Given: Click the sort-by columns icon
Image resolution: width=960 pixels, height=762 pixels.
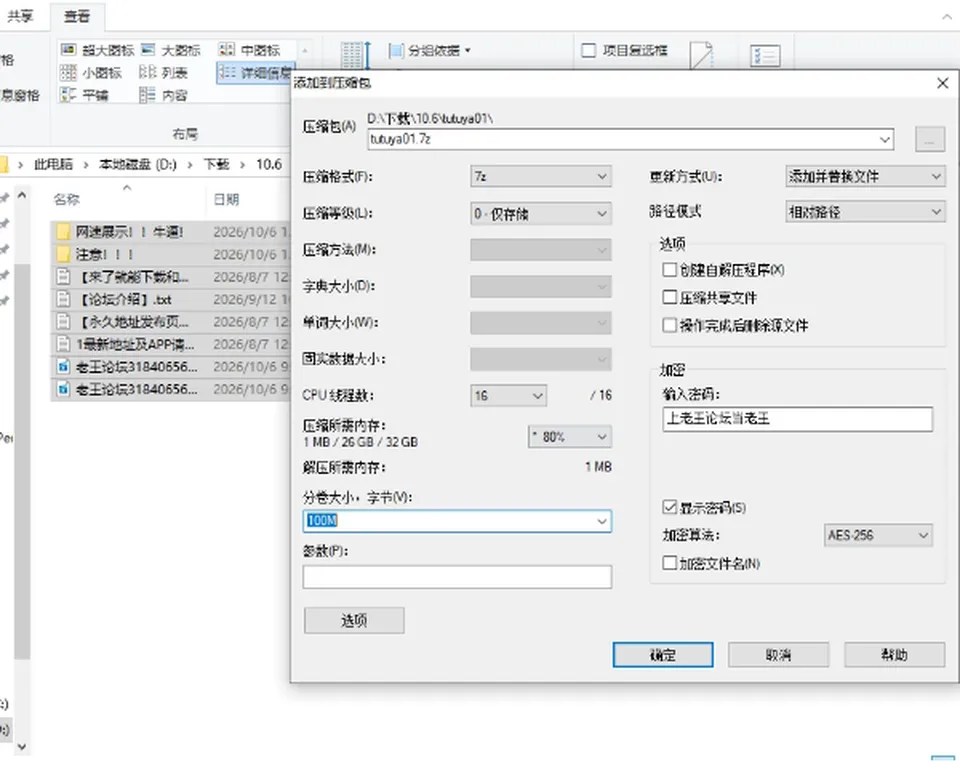Looking at the screenshot, I should tap(355, 55).
